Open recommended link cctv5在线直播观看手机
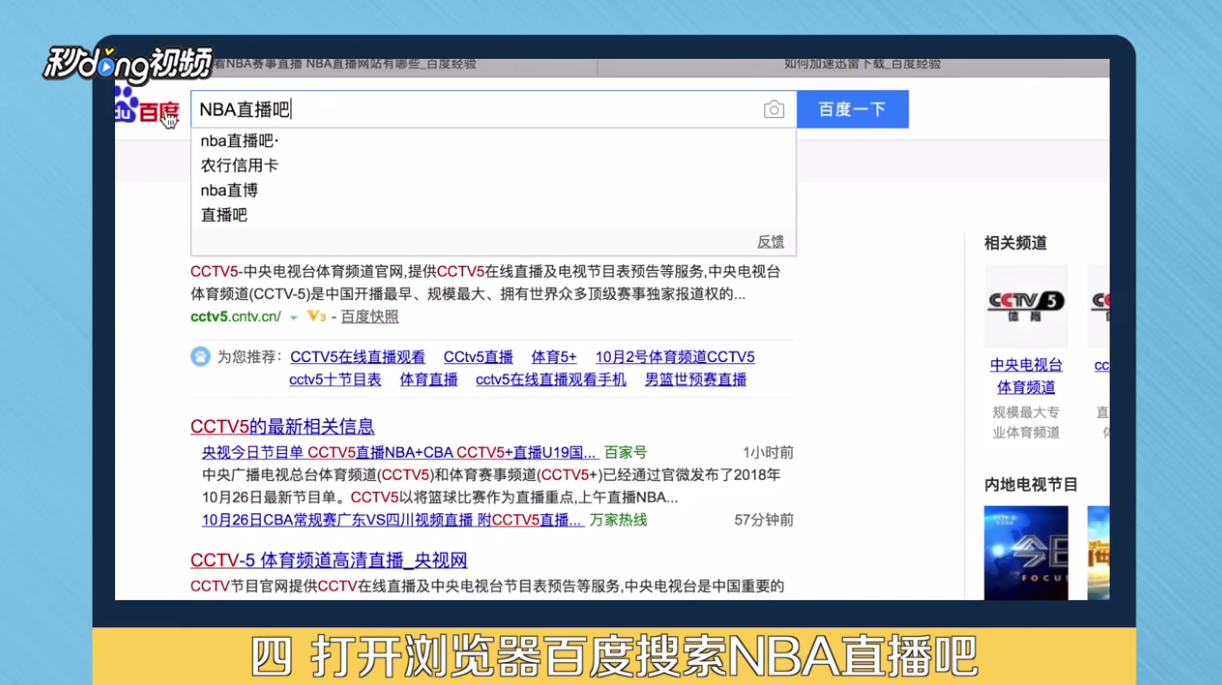Viewport: 1222px width, 685px height. [x=551, y=380]
